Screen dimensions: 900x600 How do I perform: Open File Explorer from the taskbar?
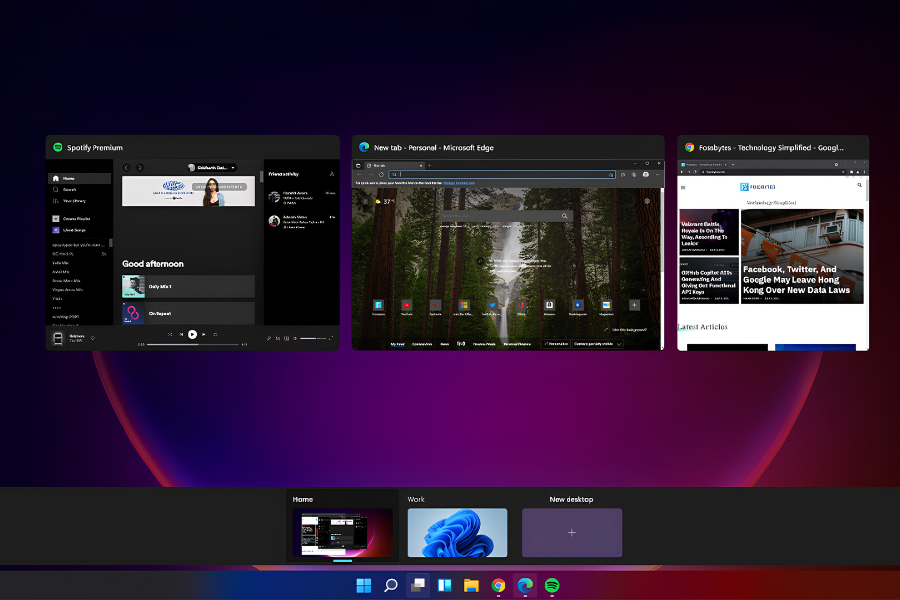[471, 585]
